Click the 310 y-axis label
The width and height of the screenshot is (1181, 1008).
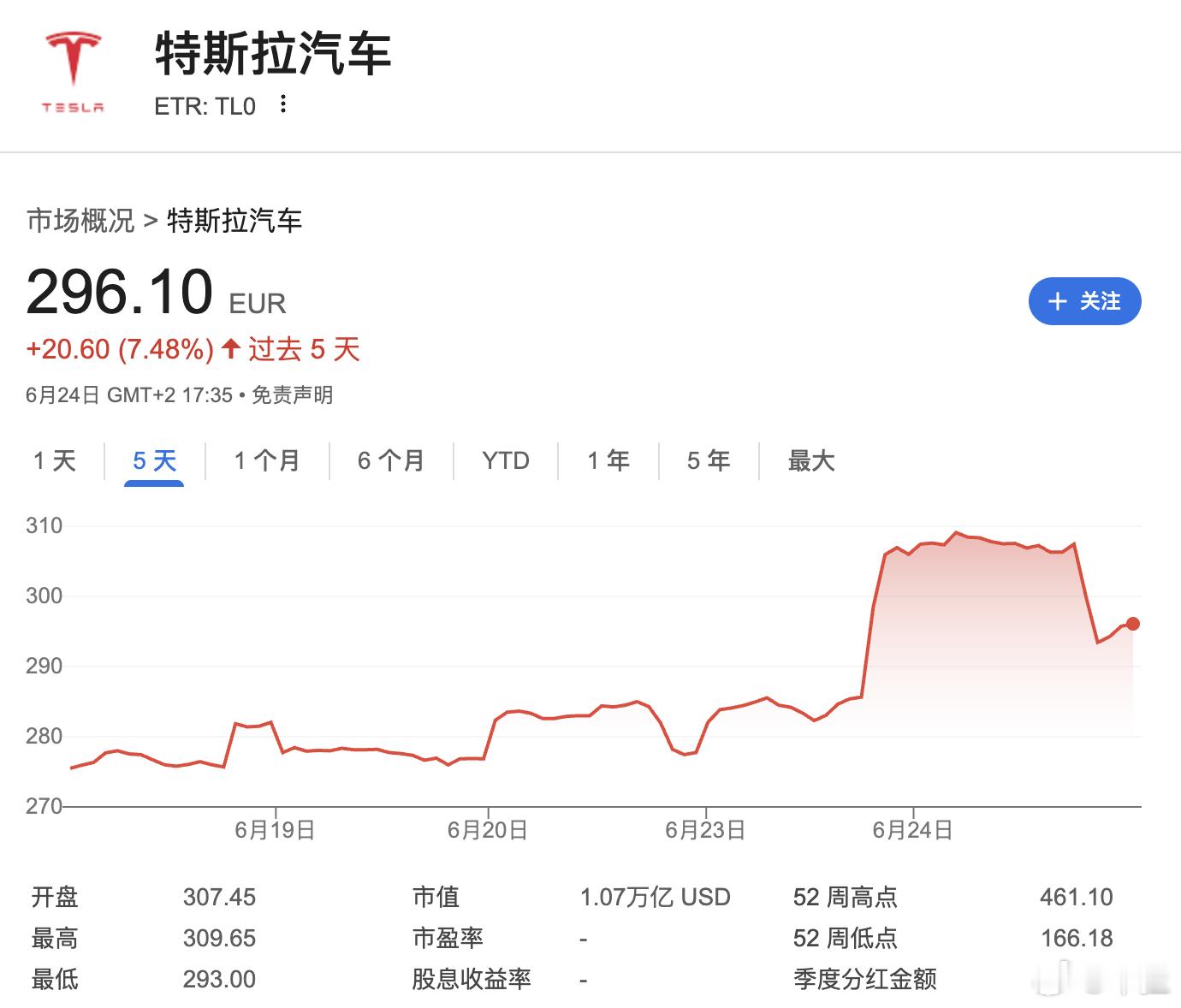(x=45, y=526)
